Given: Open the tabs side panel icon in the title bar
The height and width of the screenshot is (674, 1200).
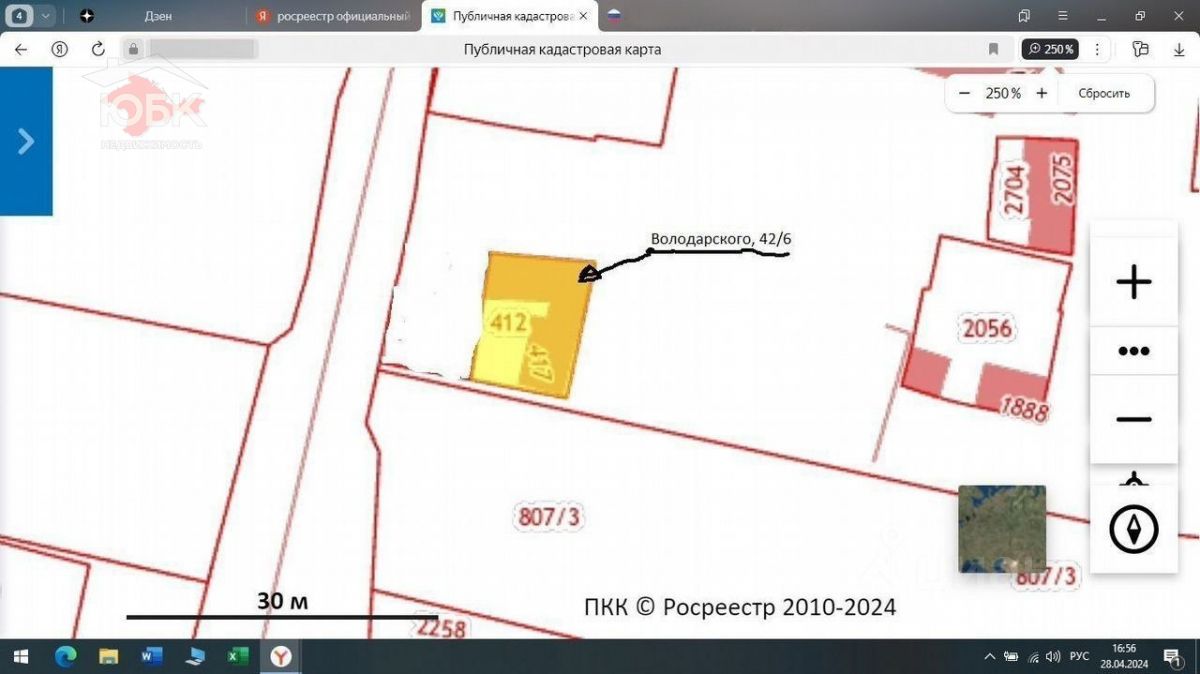Looking at the screenshot, I should point(1024,16).
